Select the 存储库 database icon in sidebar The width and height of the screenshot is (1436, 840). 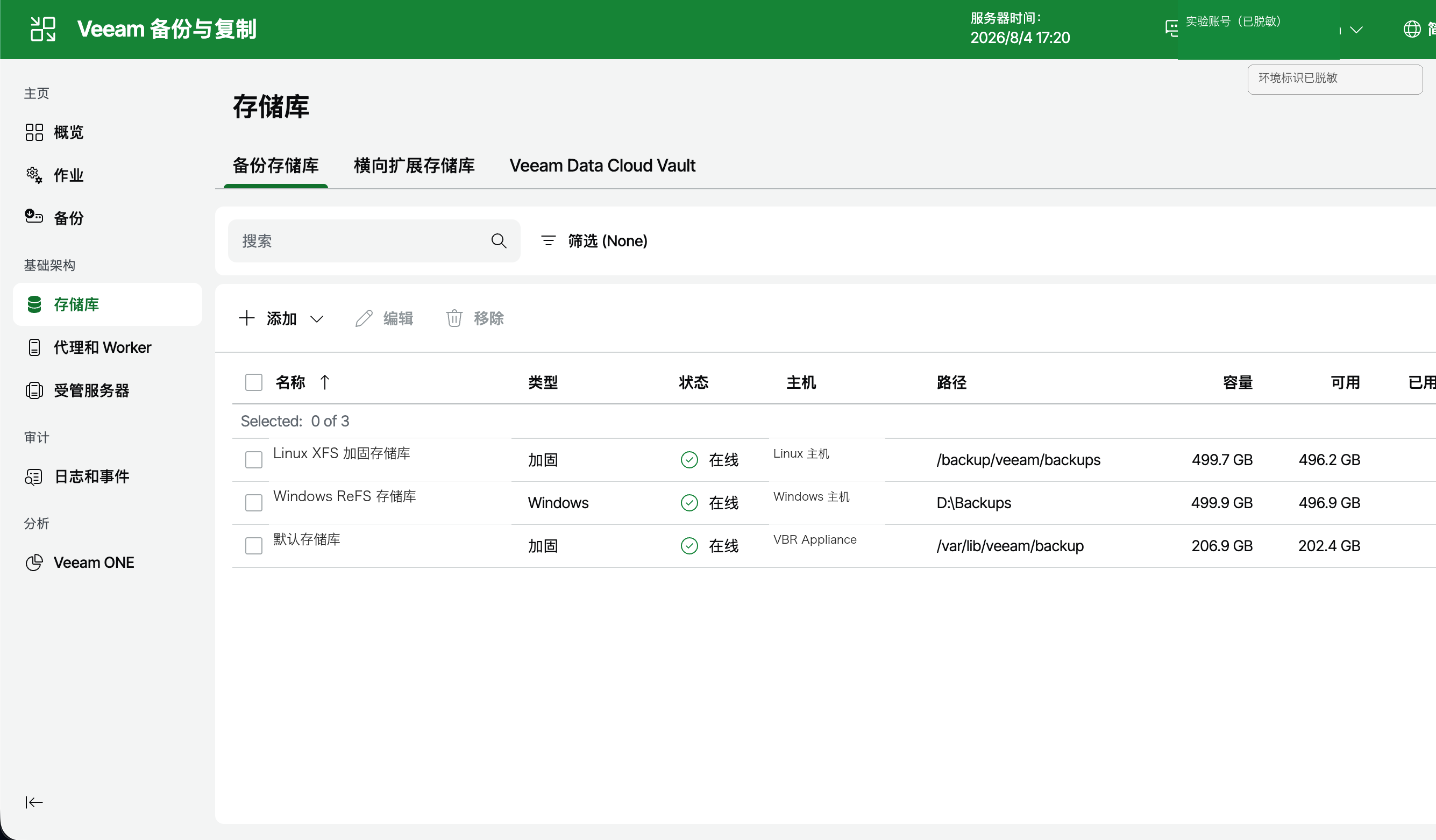(x=34, y=304)
